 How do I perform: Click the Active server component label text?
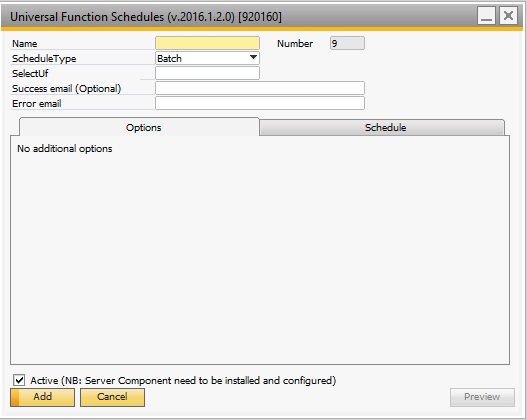tap(183, 380)
